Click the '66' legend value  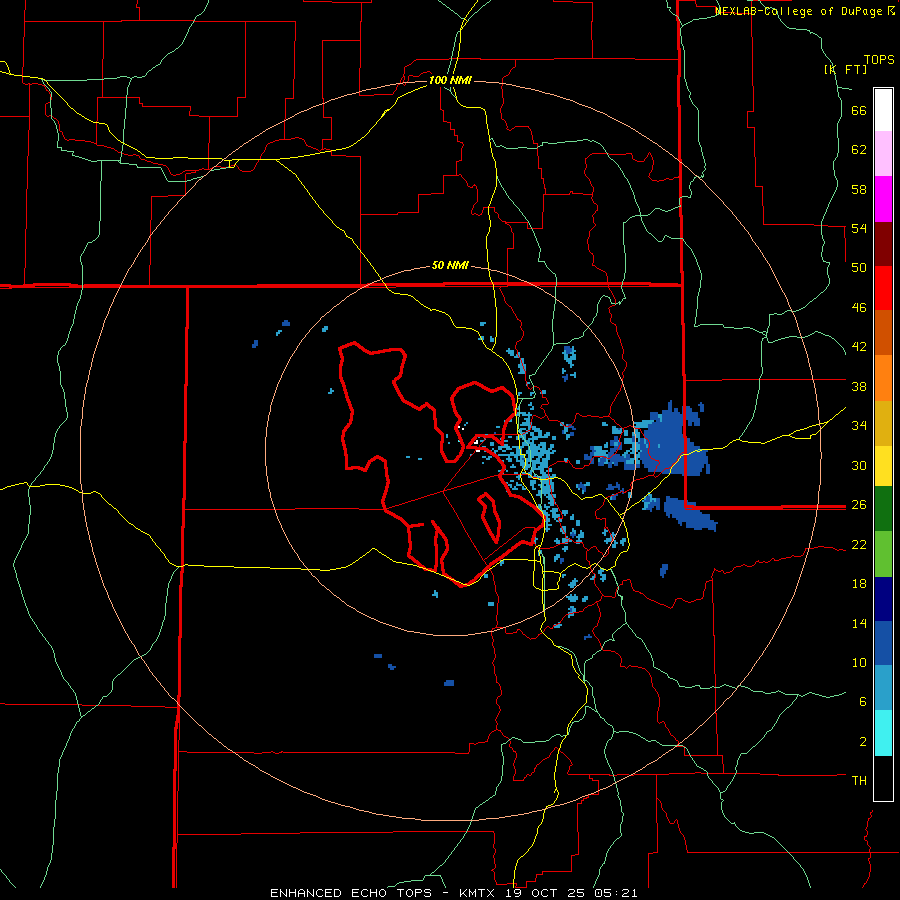pos(859,110)
